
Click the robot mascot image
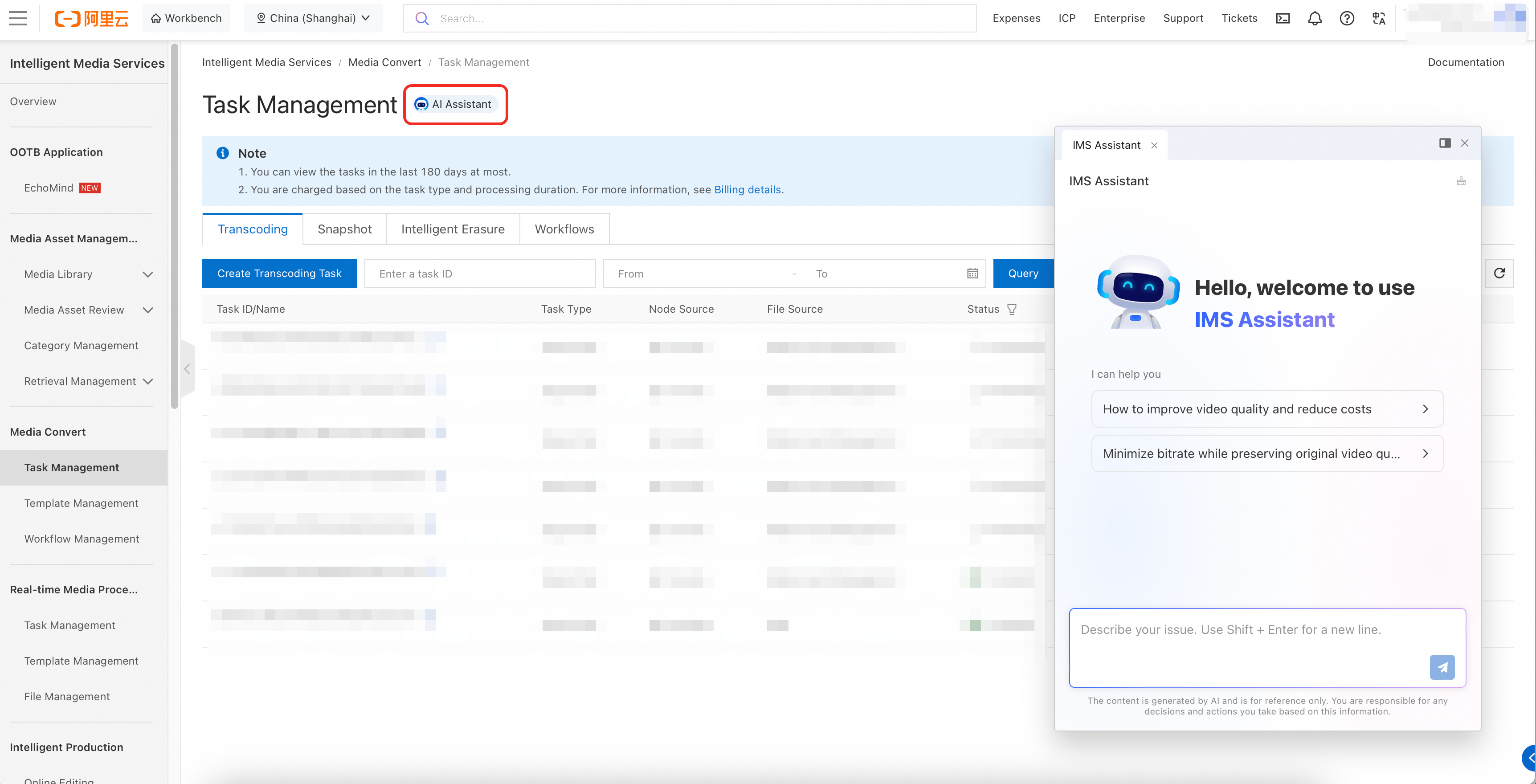(x=1137, y=292)
